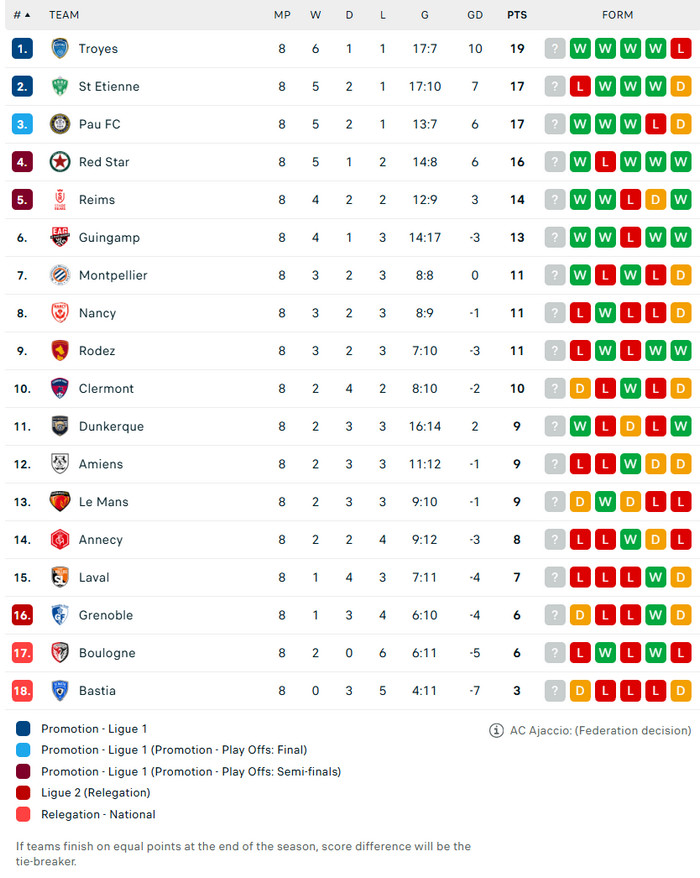Open the Pau FC team logo

[59, 124]
